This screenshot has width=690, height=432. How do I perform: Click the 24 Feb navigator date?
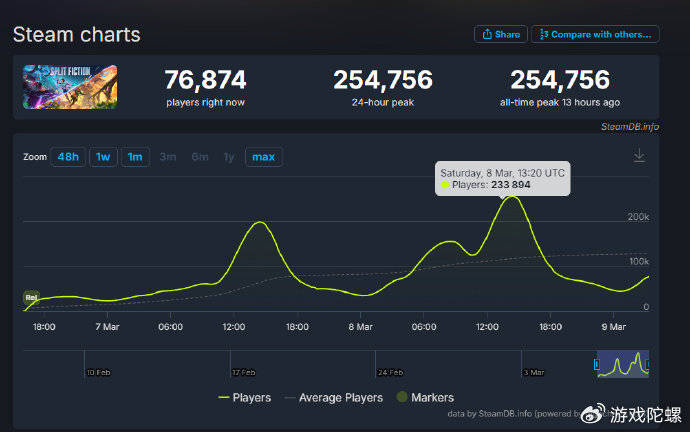pos(390,373)
